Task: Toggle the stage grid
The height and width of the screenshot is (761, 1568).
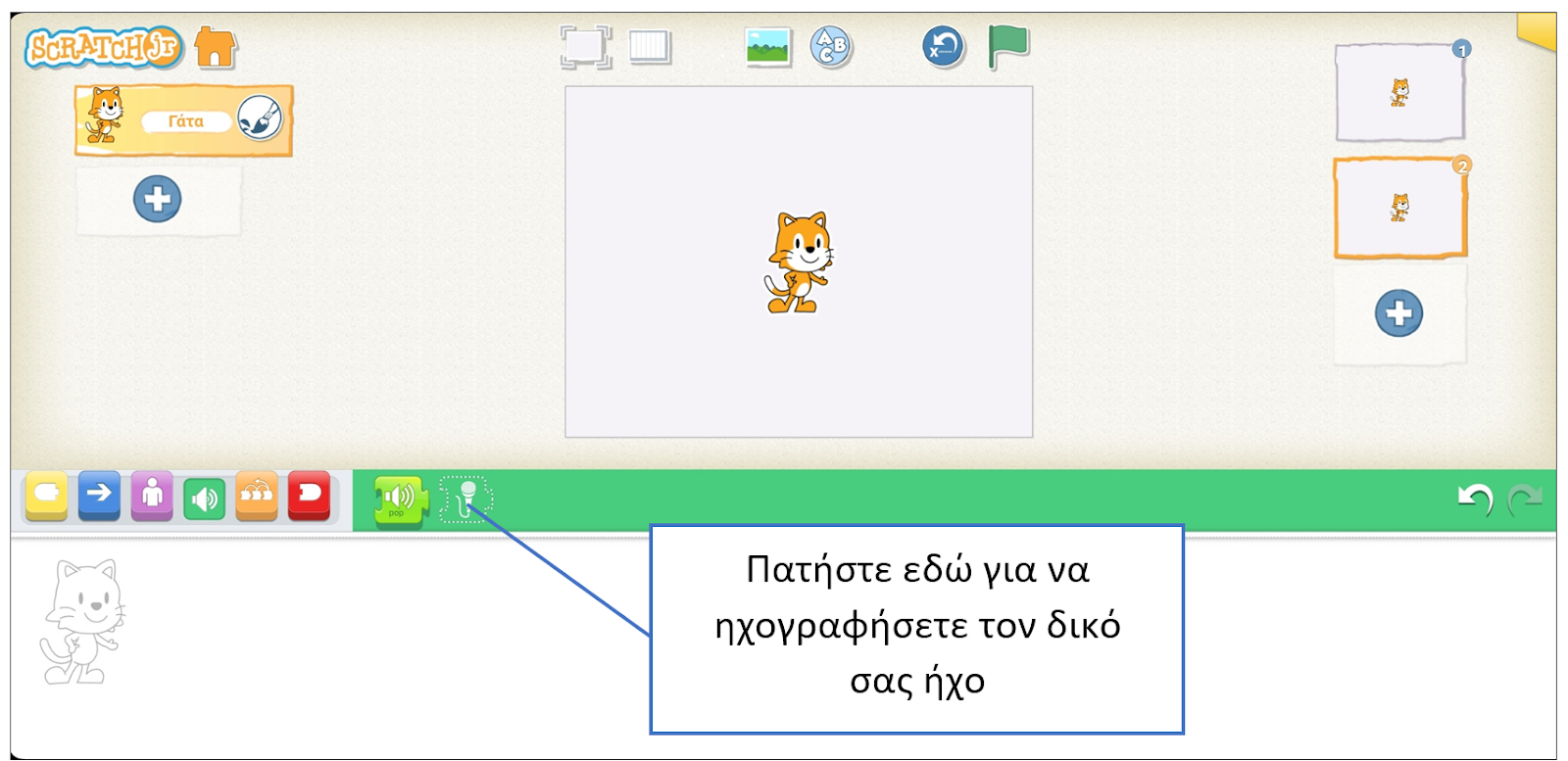Action: (x=650, y=46)
